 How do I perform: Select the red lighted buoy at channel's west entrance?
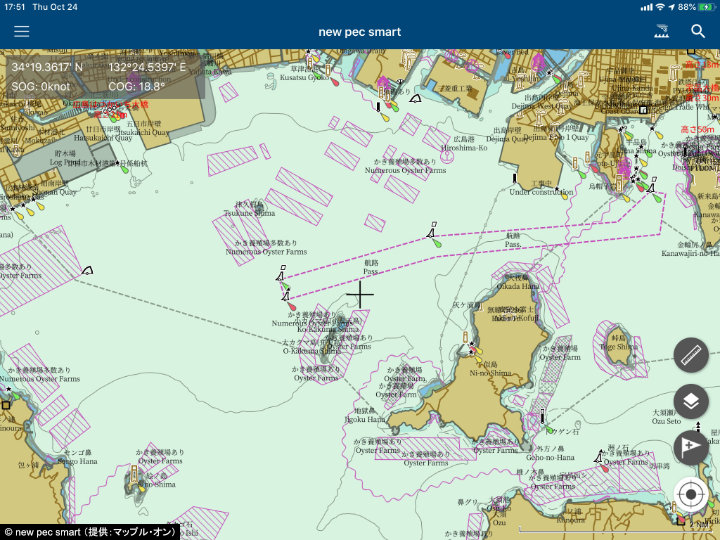click(x=291, y=306)
